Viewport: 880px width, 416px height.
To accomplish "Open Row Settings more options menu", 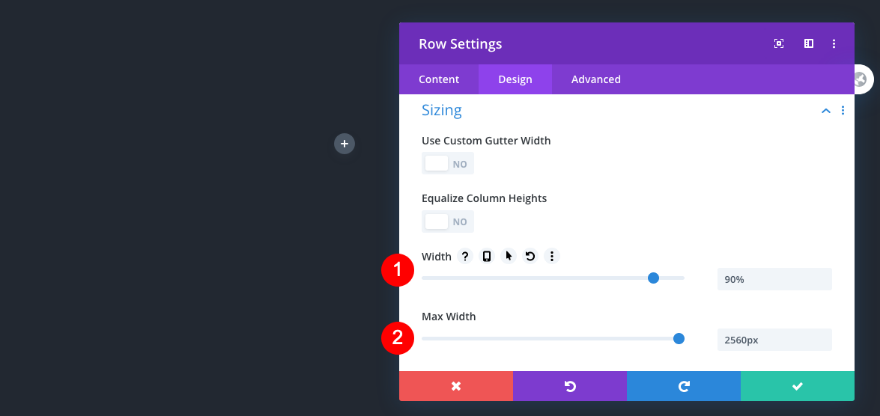I will pyautogui.click(x=834, y=44).
